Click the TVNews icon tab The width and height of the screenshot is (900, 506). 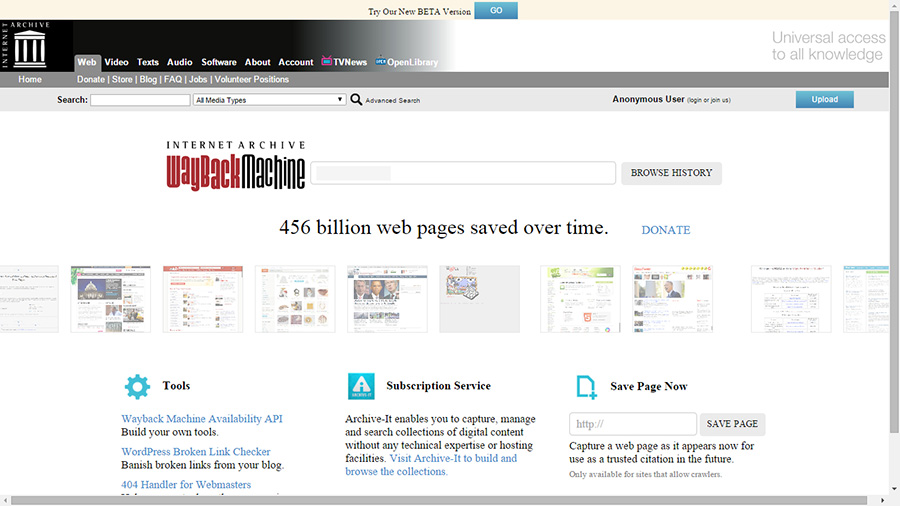pyautogui.click(x=344, y=62)
